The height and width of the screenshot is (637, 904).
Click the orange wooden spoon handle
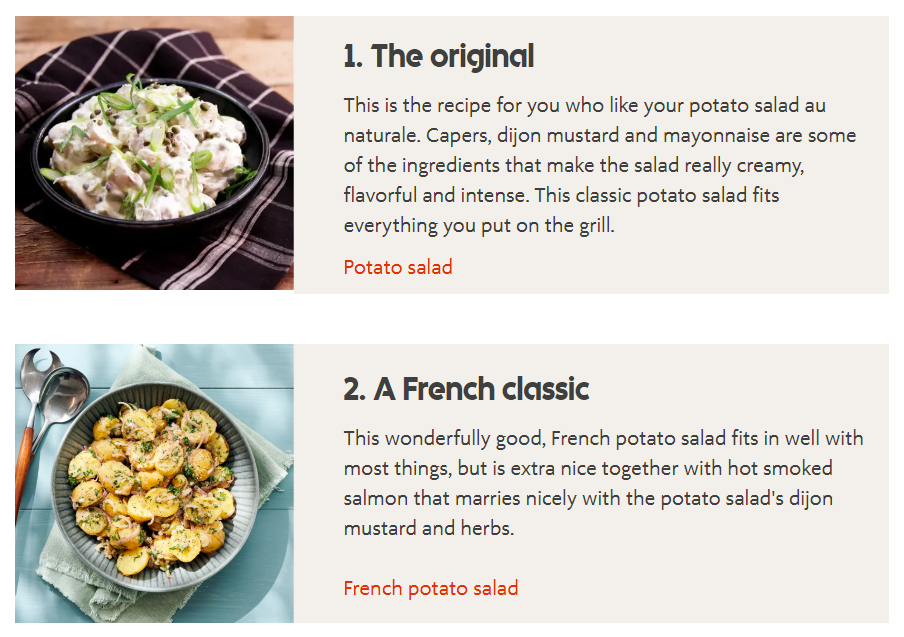click(23, 473)
